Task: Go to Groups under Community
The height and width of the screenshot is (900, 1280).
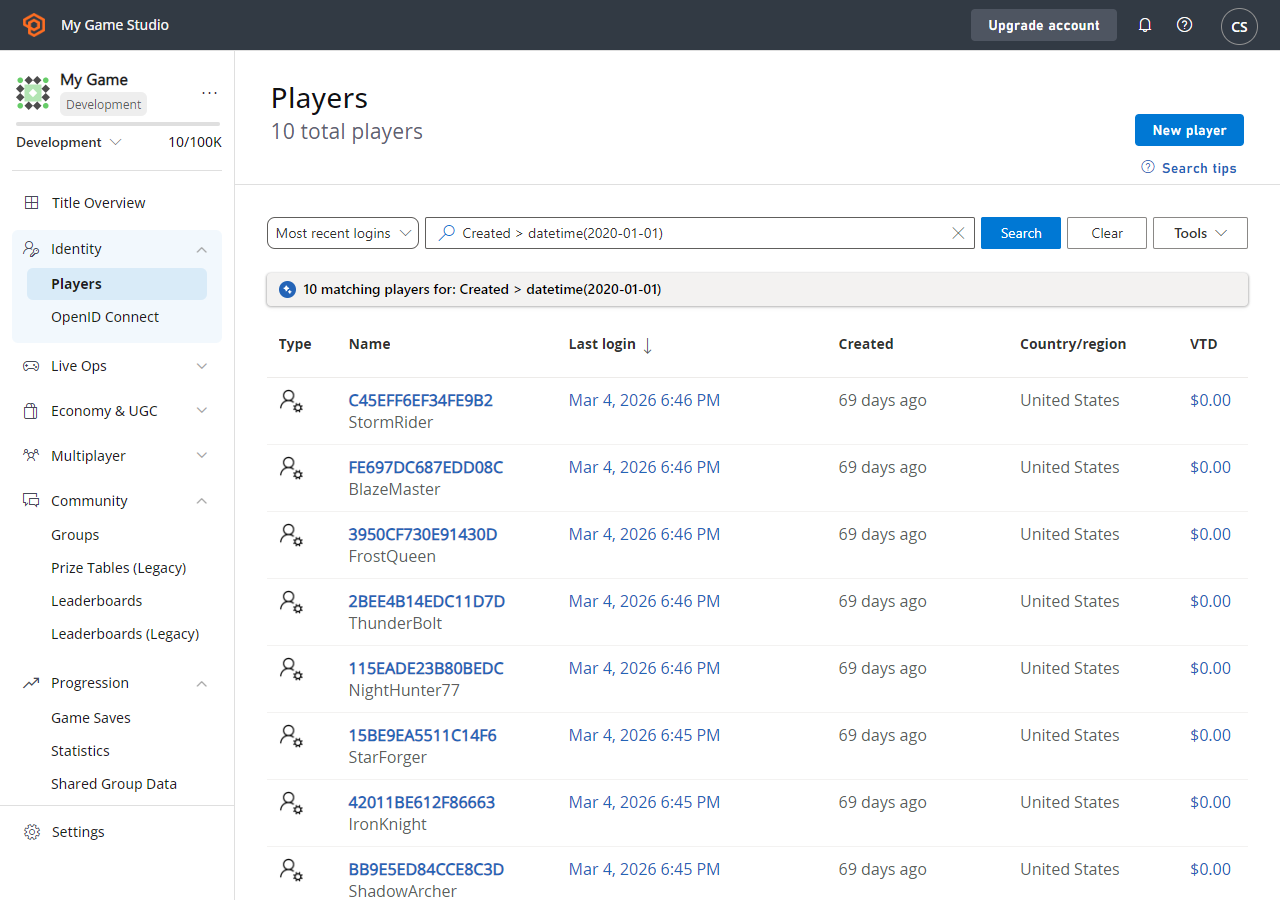Action: click(75, 535)
